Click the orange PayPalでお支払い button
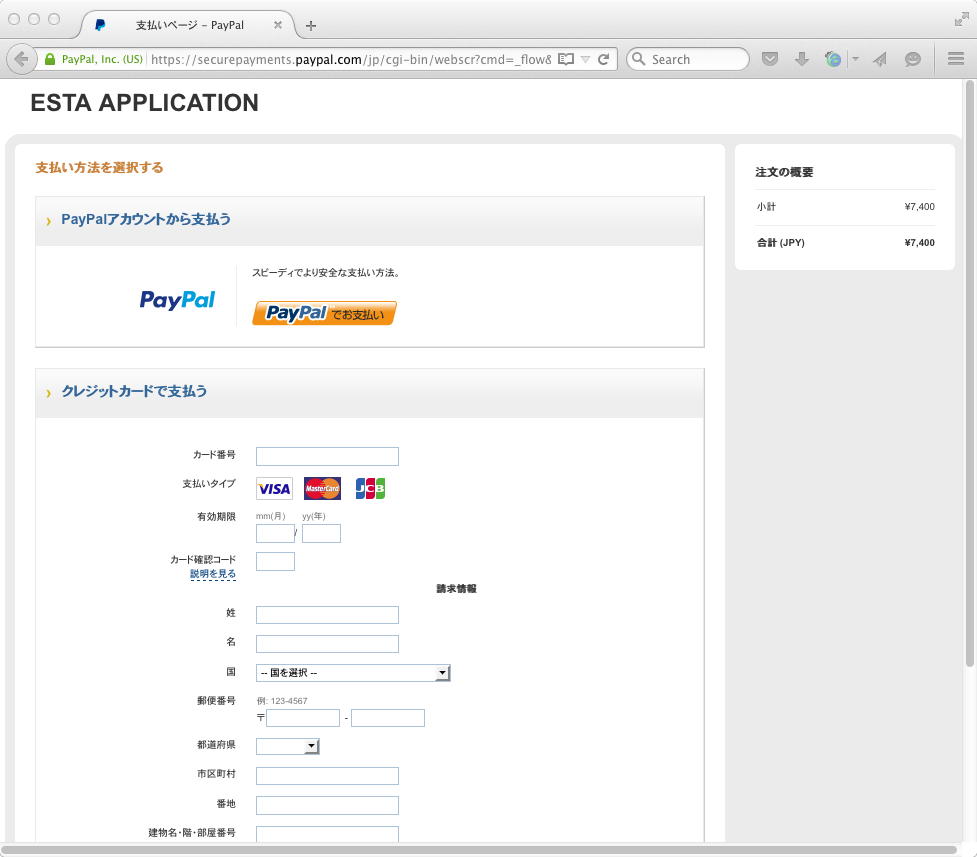This screenshot has height=857, width=977. pos(324,313)
